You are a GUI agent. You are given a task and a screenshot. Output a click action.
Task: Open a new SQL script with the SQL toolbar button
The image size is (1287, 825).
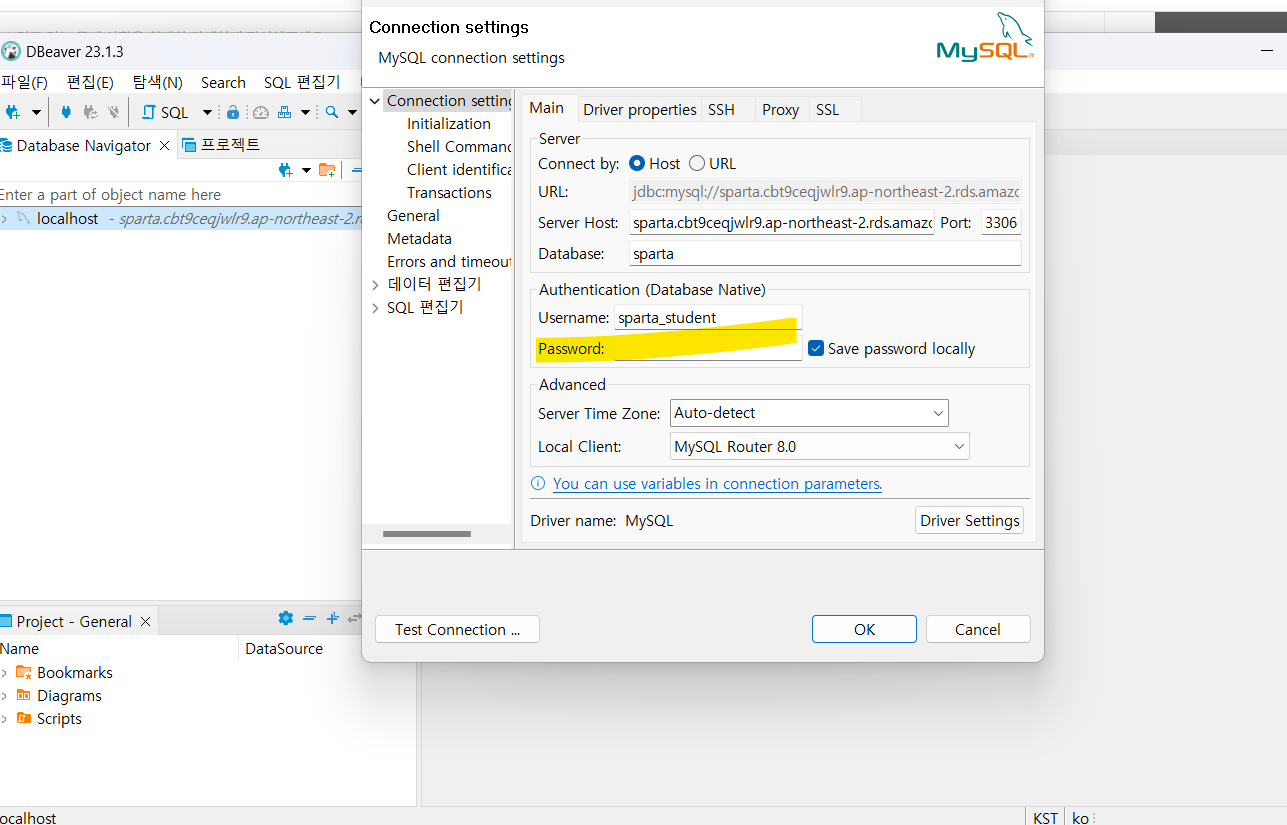[x=165, y=112]
